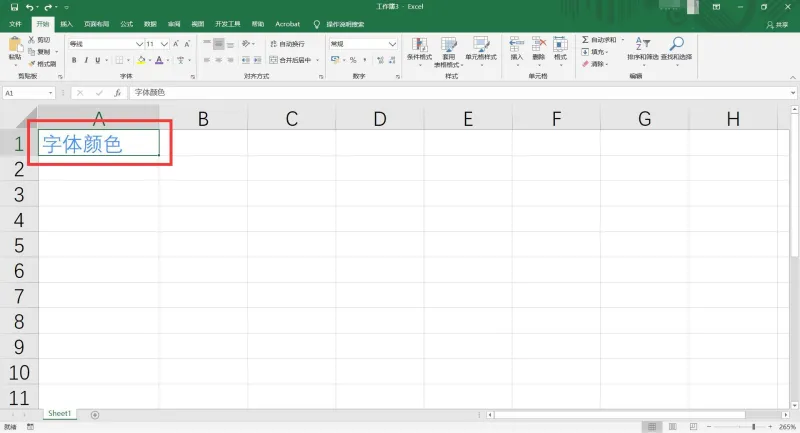Click the Borders icon
The width and height of the screenshot is (800, 433).
click(x=119, y=60)
